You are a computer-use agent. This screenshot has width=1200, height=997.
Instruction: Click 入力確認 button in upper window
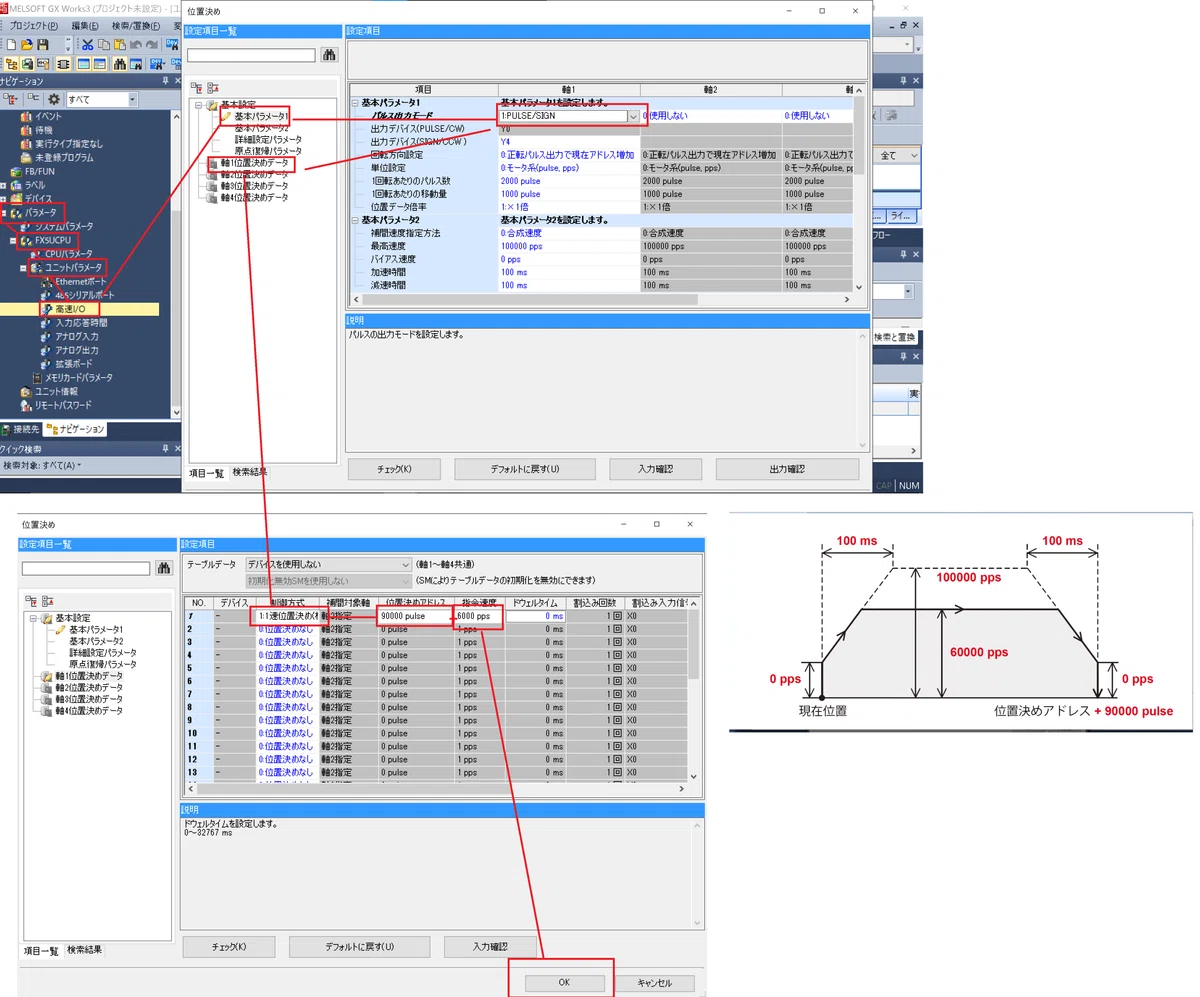tap(657, 469)
